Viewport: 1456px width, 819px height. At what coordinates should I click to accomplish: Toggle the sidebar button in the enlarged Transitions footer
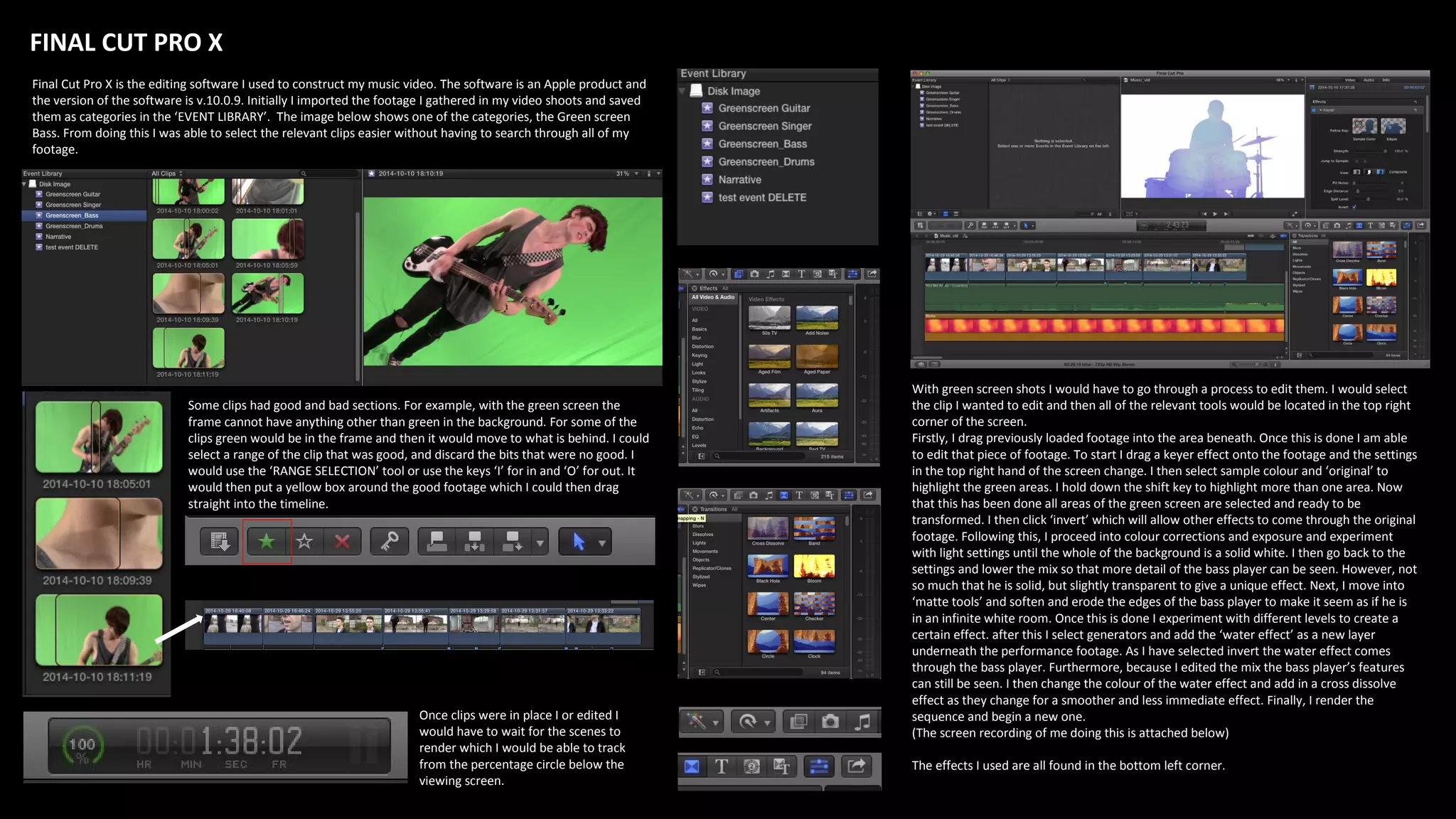[x=702, y=672]
